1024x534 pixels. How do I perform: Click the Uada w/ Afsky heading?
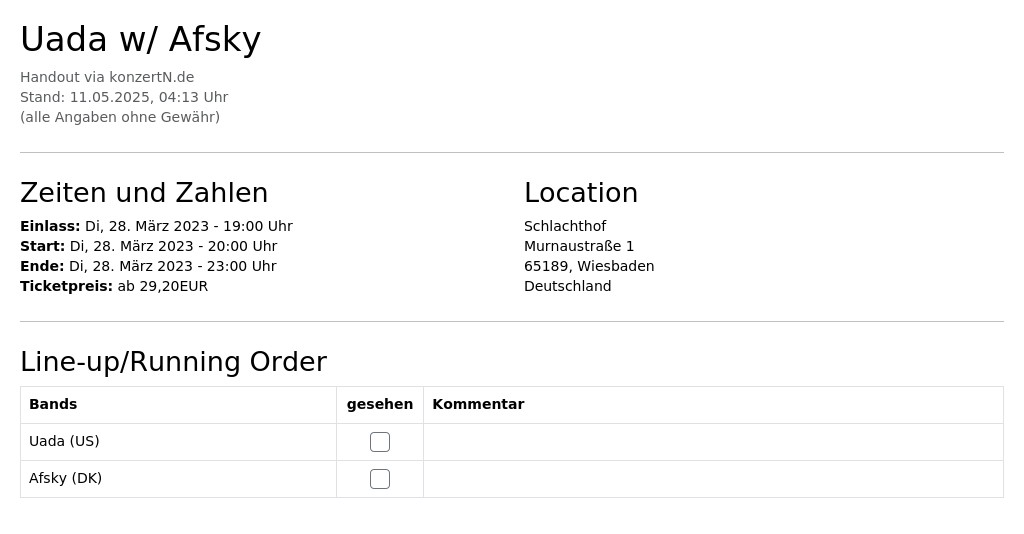(140, 39)
